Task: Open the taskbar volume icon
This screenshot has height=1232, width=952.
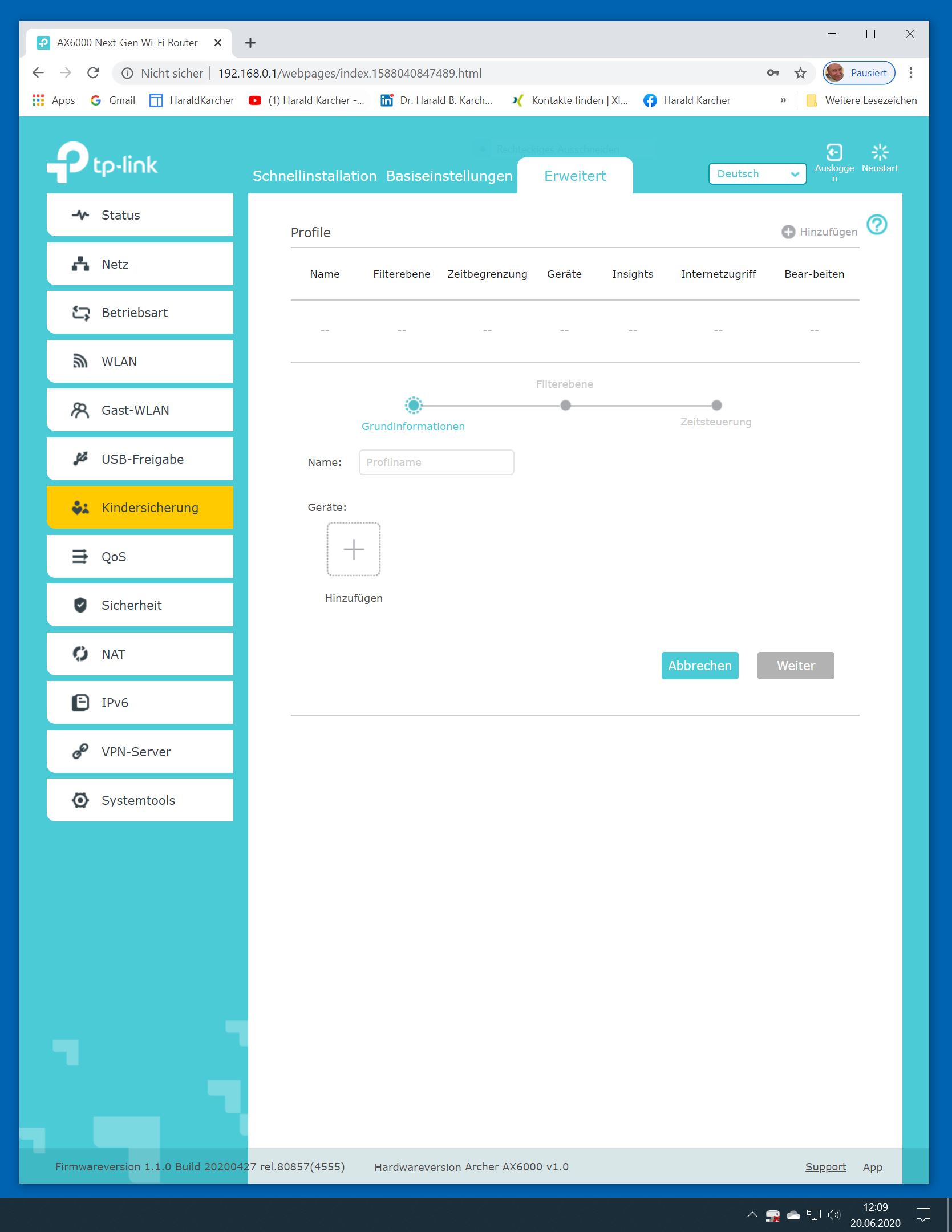Action: coord(833,1215)
